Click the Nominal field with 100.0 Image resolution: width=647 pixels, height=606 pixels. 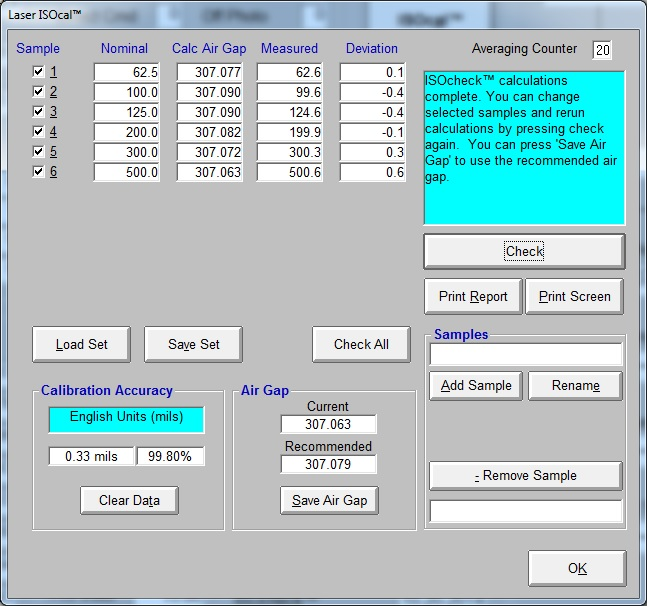(x=127, y=92)
